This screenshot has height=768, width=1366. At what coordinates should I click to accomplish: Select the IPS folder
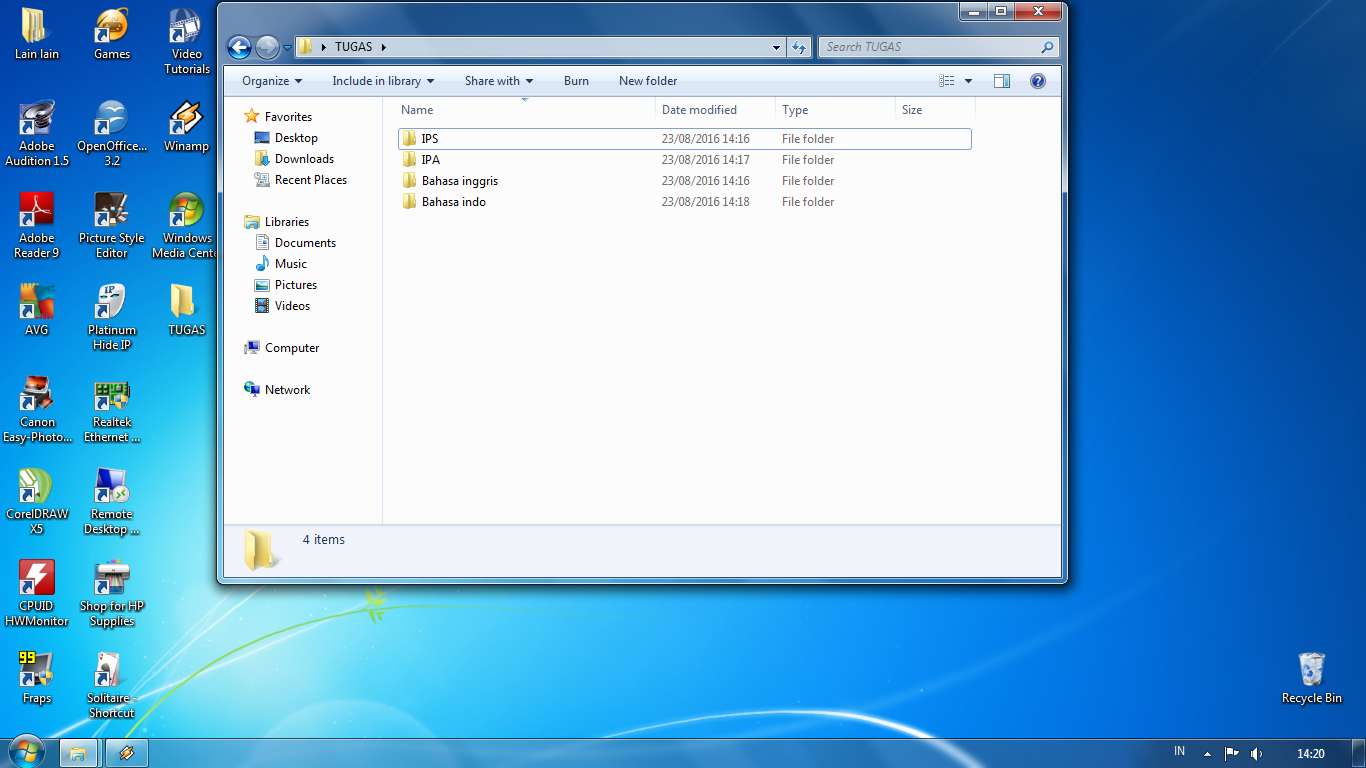[685, 139]
